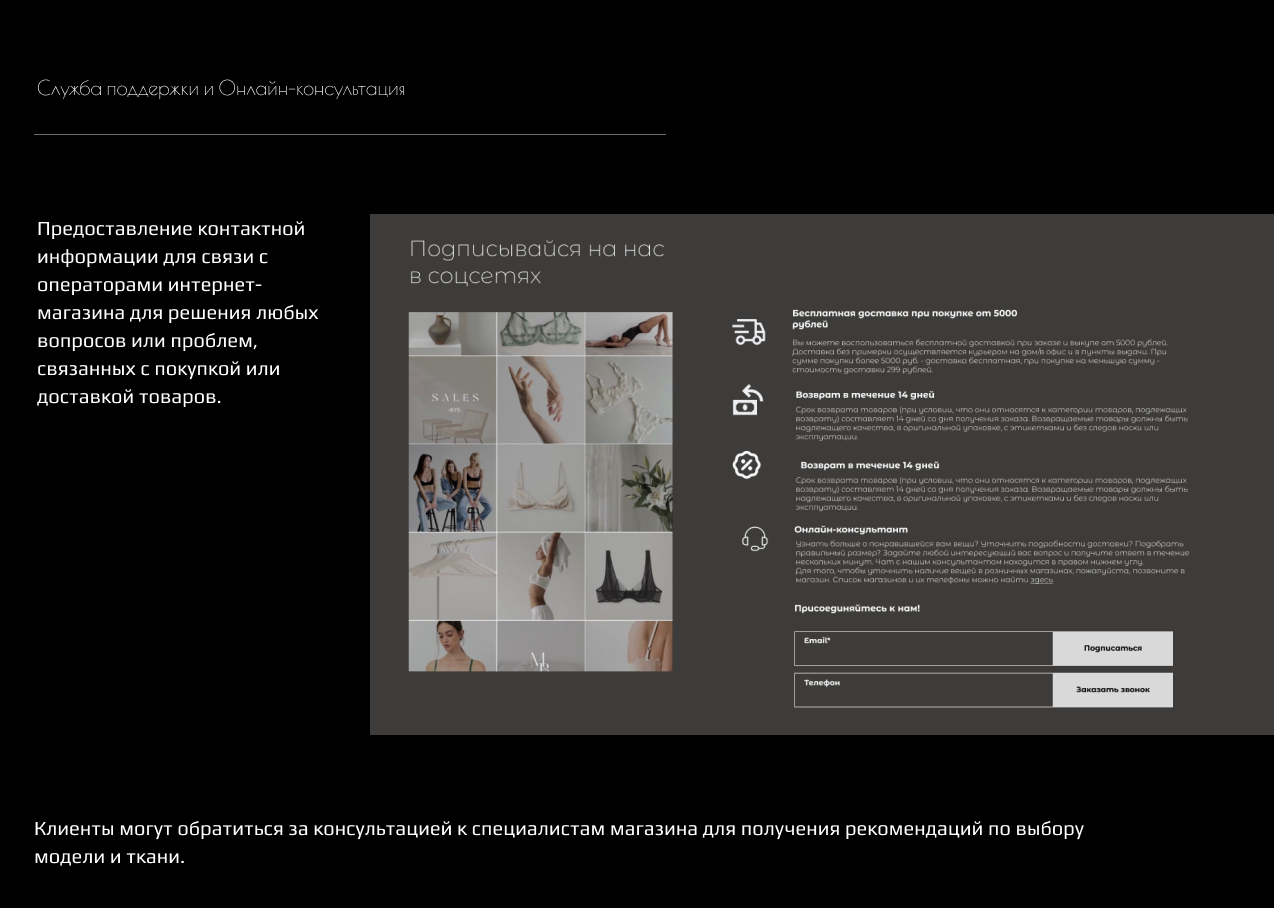1274x908 pixels.
Task: Click the 'Служба поддержки и Онлайн-консультация' title
Action: coord(221,89)
